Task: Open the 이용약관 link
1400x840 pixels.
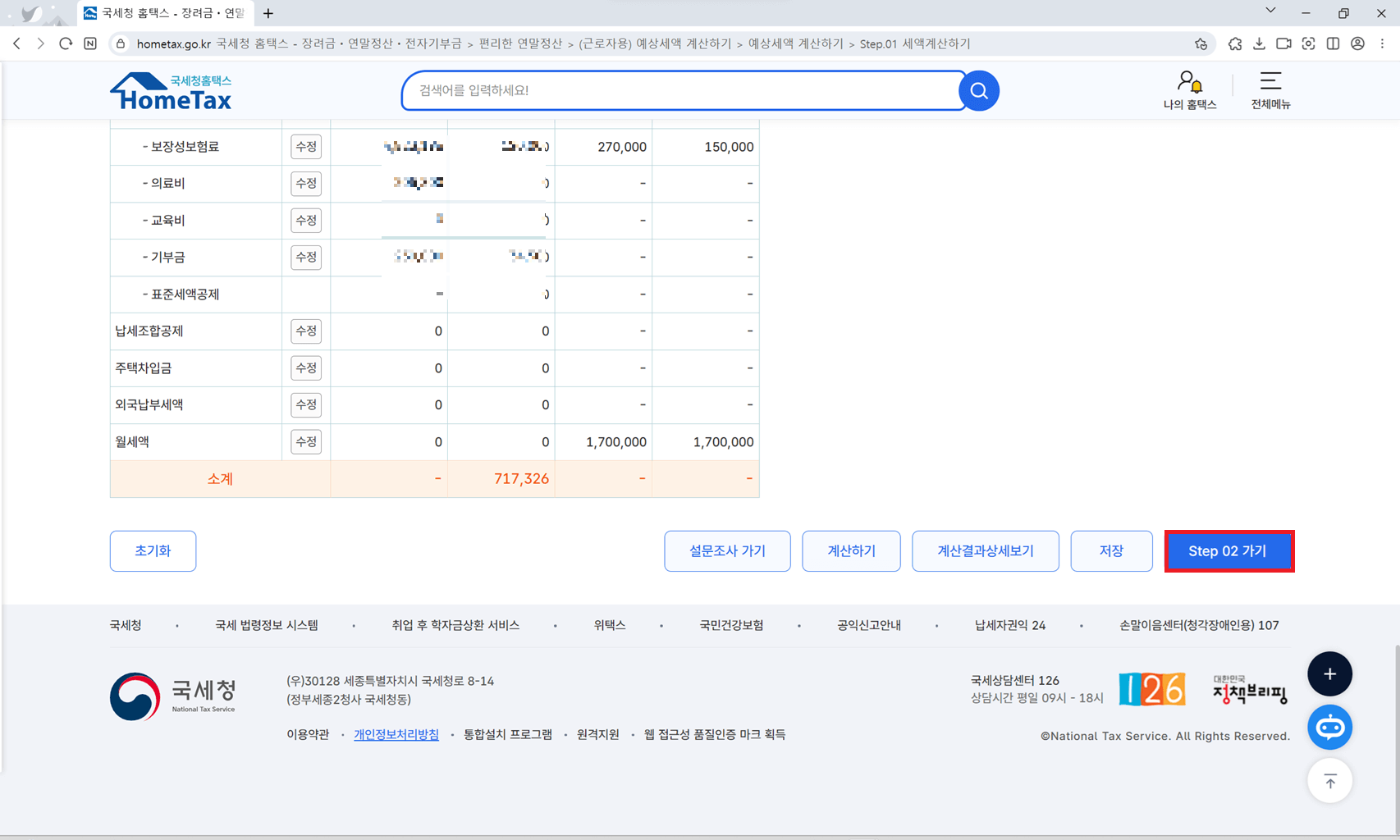Action: 308,734
